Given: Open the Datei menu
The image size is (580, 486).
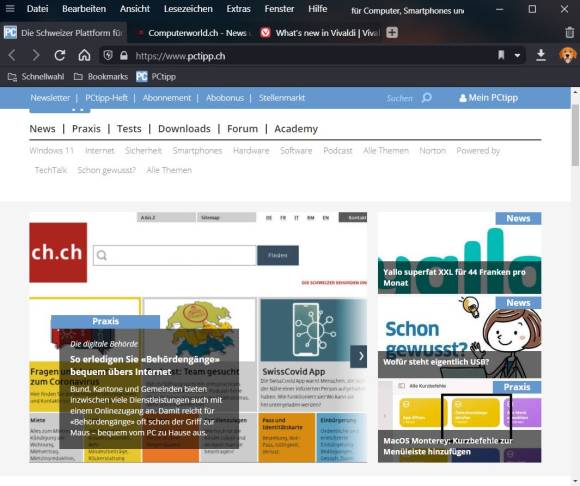Looking at the screenshot, I should [x=37, y=9].
